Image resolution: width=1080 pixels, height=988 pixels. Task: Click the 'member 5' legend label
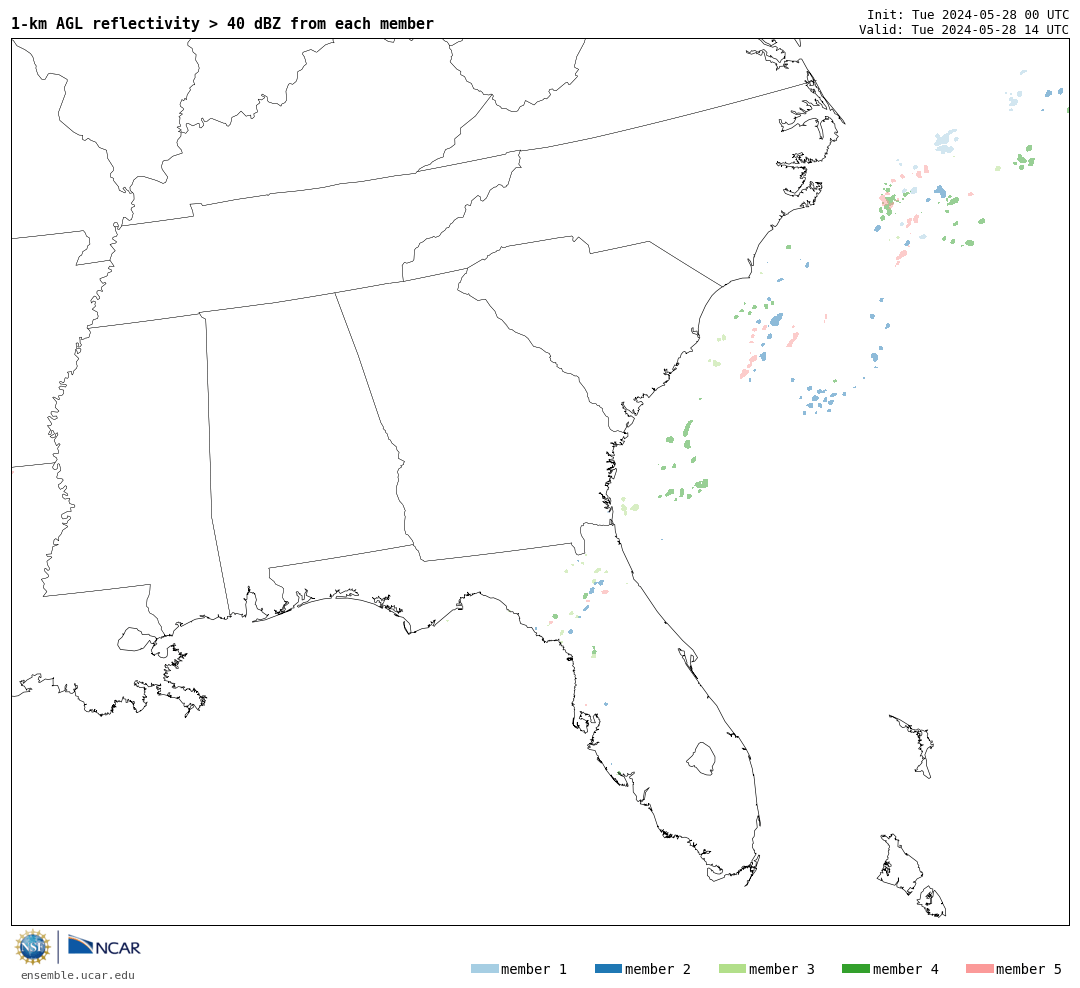(1029, 969)
